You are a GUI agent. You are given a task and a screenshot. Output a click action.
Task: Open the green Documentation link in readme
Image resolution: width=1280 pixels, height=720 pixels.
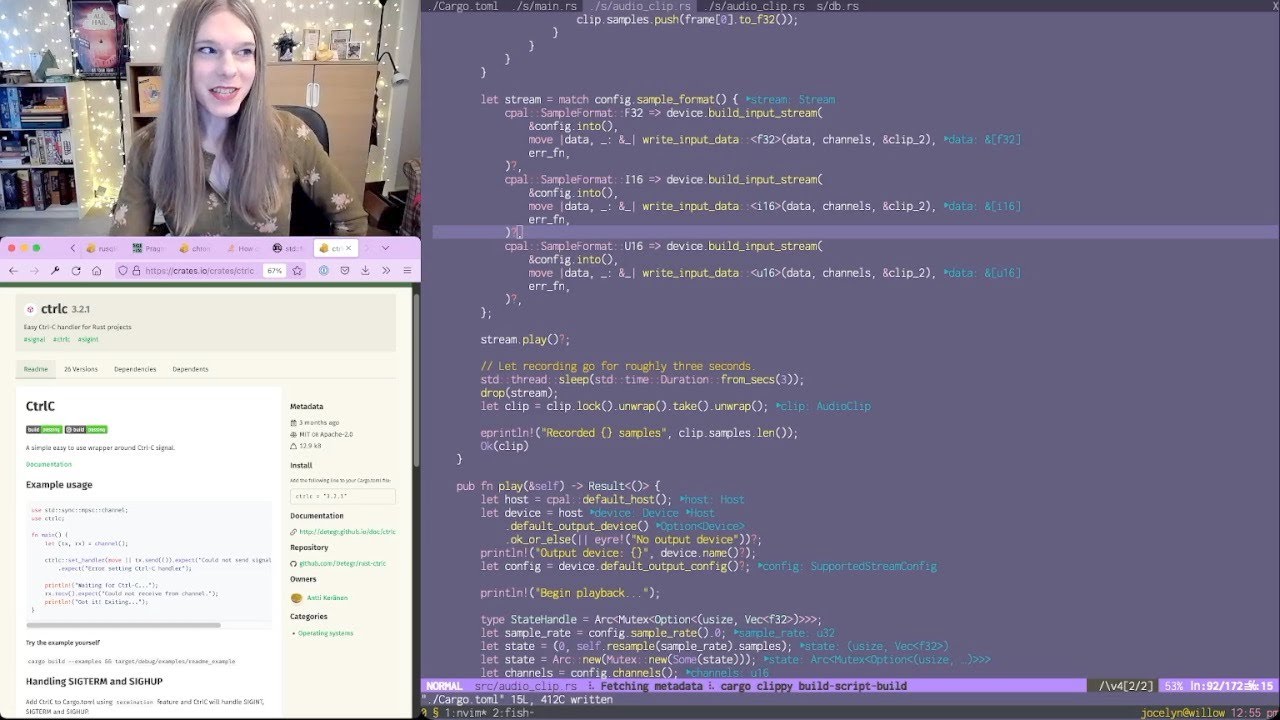[x=49, y=464]
